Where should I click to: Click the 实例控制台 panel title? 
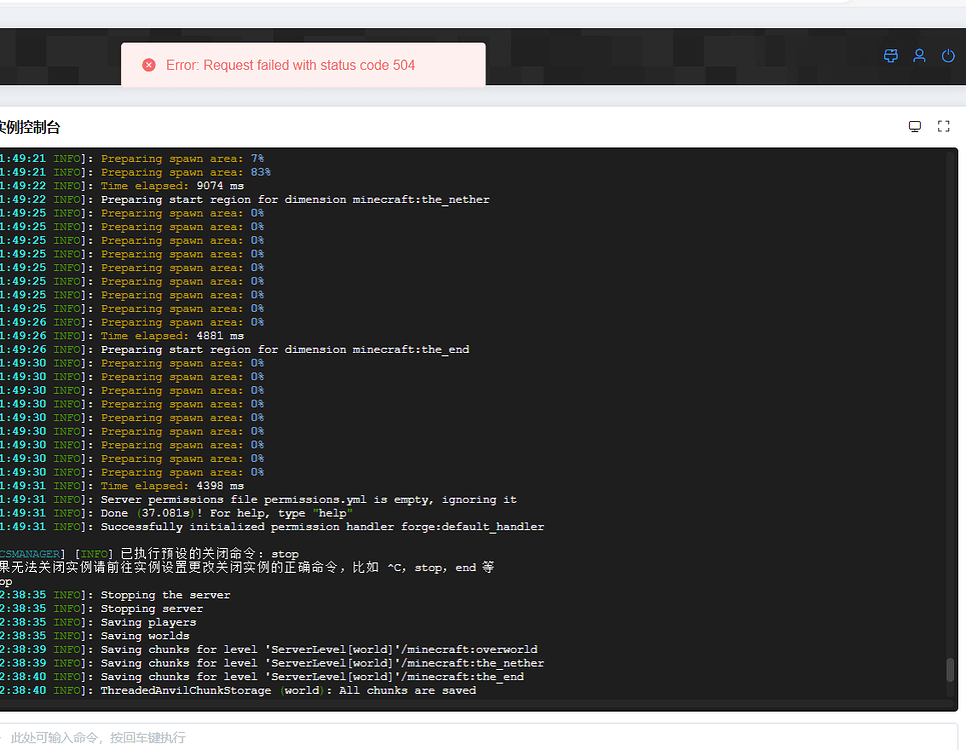click(x=30, y=127)
